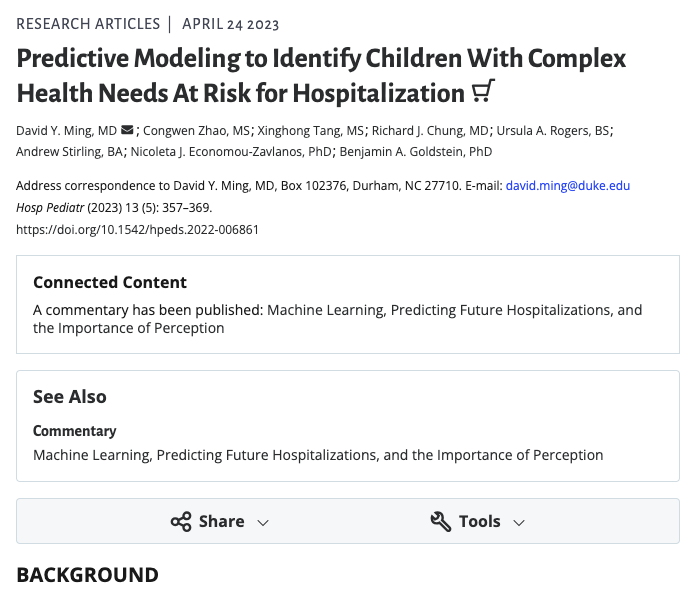Expand the Share dropdown chevron
Screen dimensions: 696x590
tap(263, 522)
